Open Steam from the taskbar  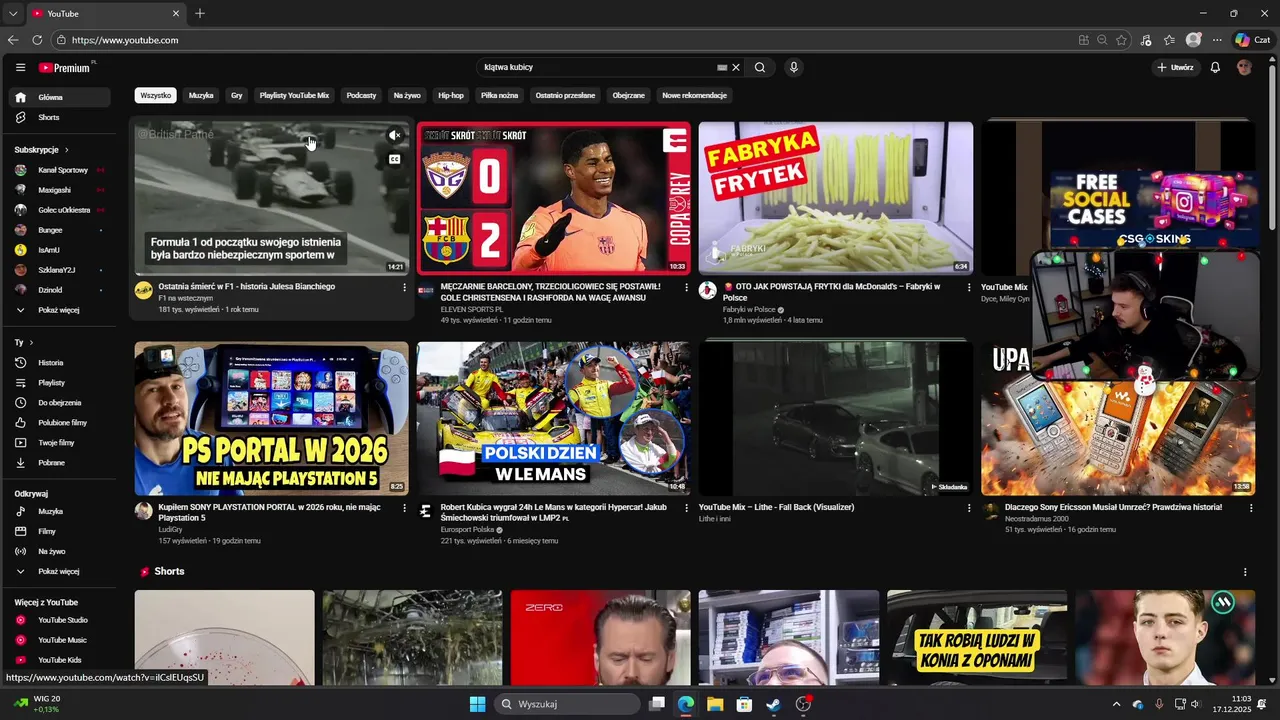[773, 704]
